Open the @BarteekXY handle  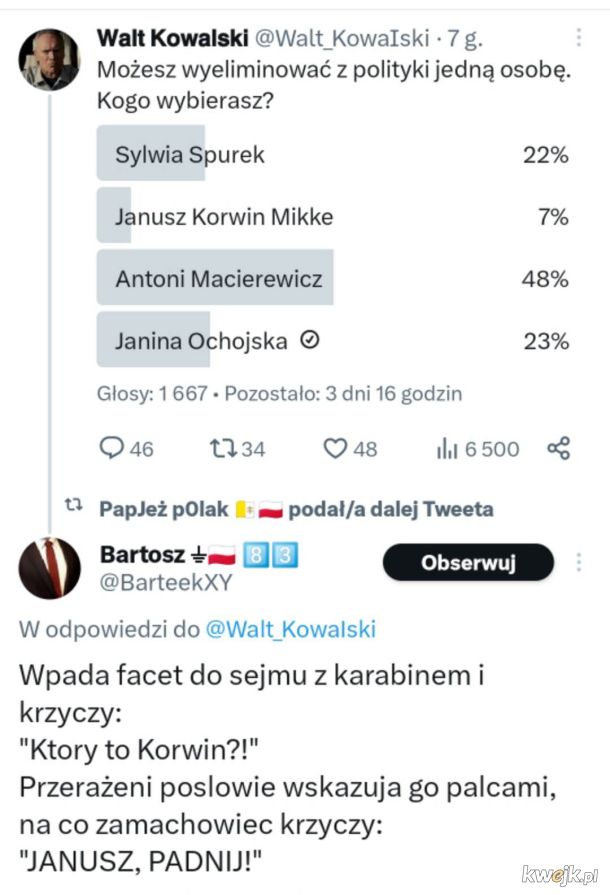[x=166, y=582]
